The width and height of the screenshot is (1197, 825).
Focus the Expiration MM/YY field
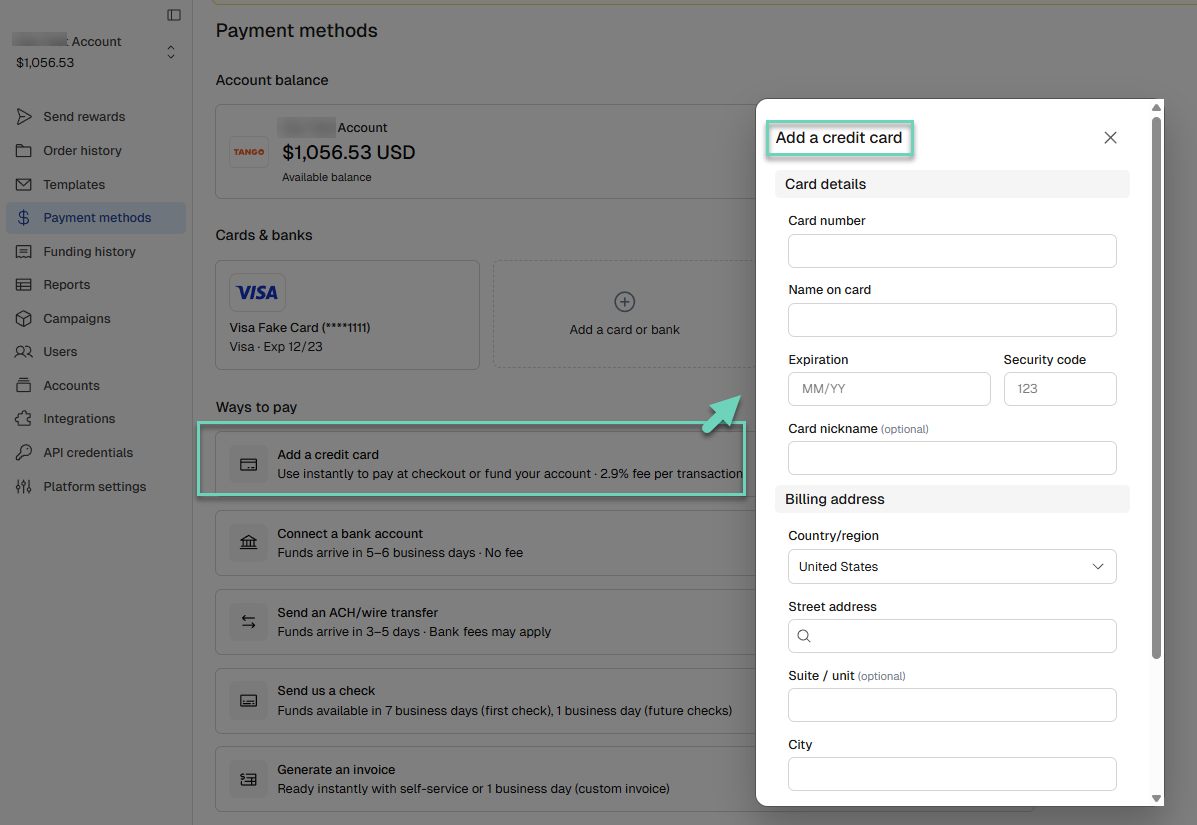point(889,389)
